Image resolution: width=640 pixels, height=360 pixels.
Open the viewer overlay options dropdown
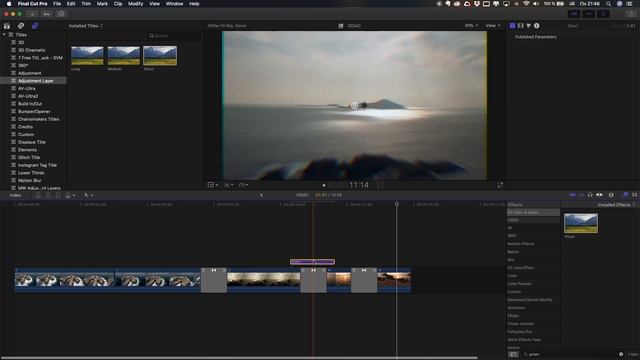pyautogui.click(x=213, y=185)
